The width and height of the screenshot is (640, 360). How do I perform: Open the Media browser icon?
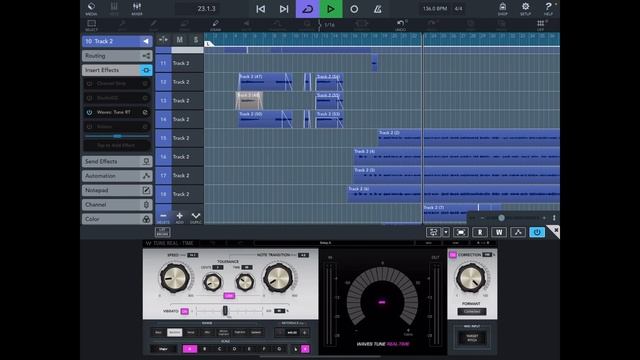91,8
